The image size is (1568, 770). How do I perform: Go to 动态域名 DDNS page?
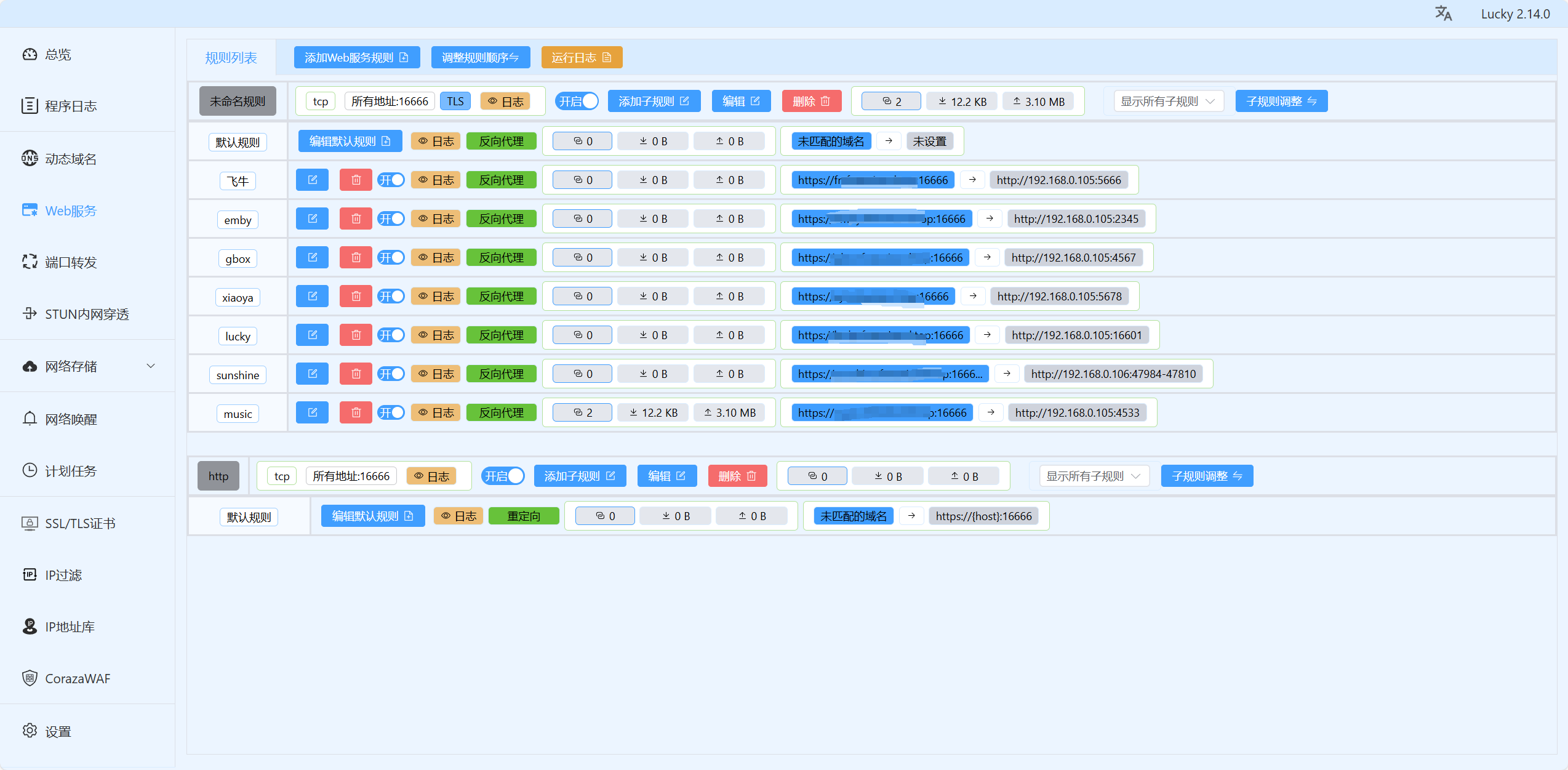coord(87,159)
